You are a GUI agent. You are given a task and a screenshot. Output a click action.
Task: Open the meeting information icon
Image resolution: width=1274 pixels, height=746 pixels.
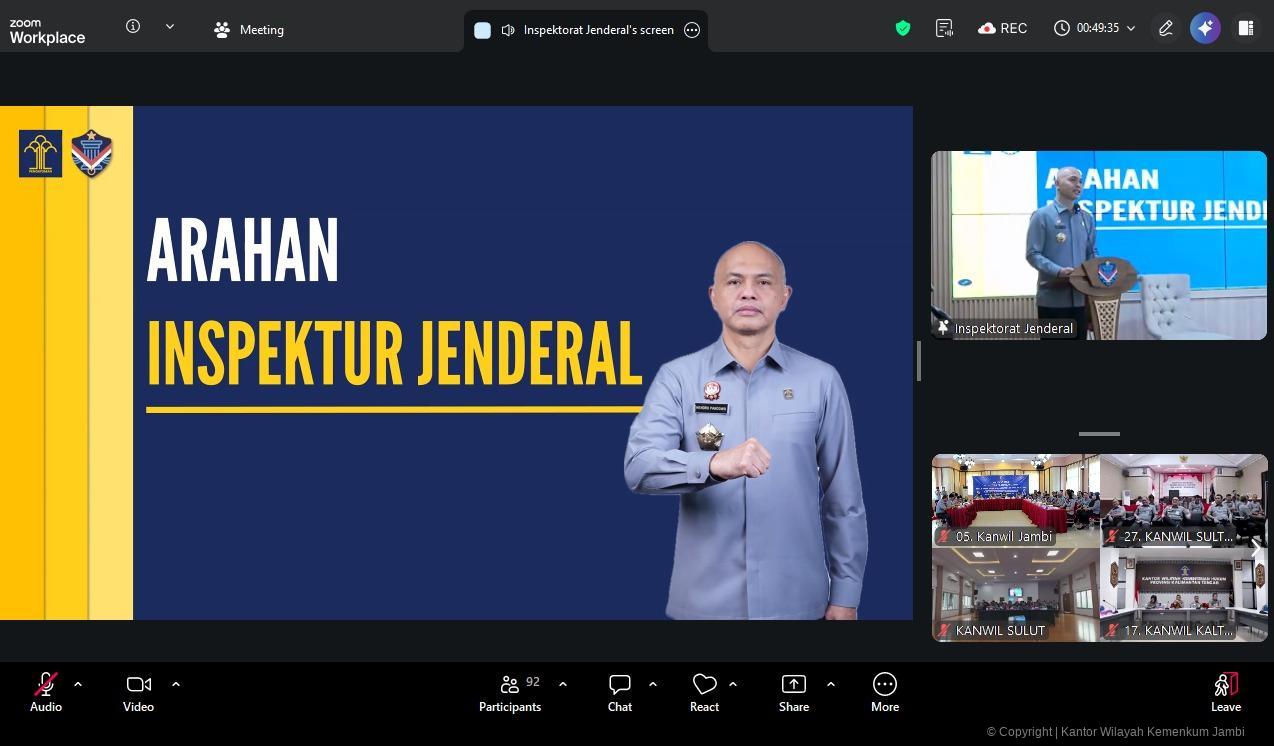[133, 27]
